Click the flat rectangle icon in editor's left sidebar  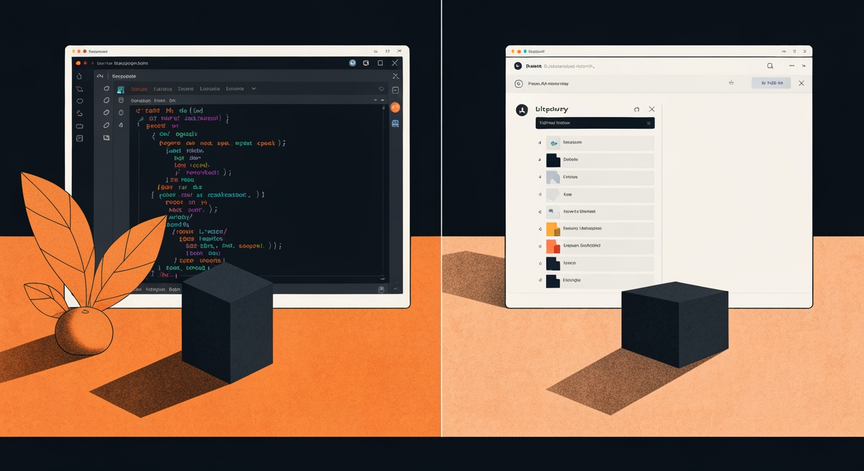coord(79,126)
